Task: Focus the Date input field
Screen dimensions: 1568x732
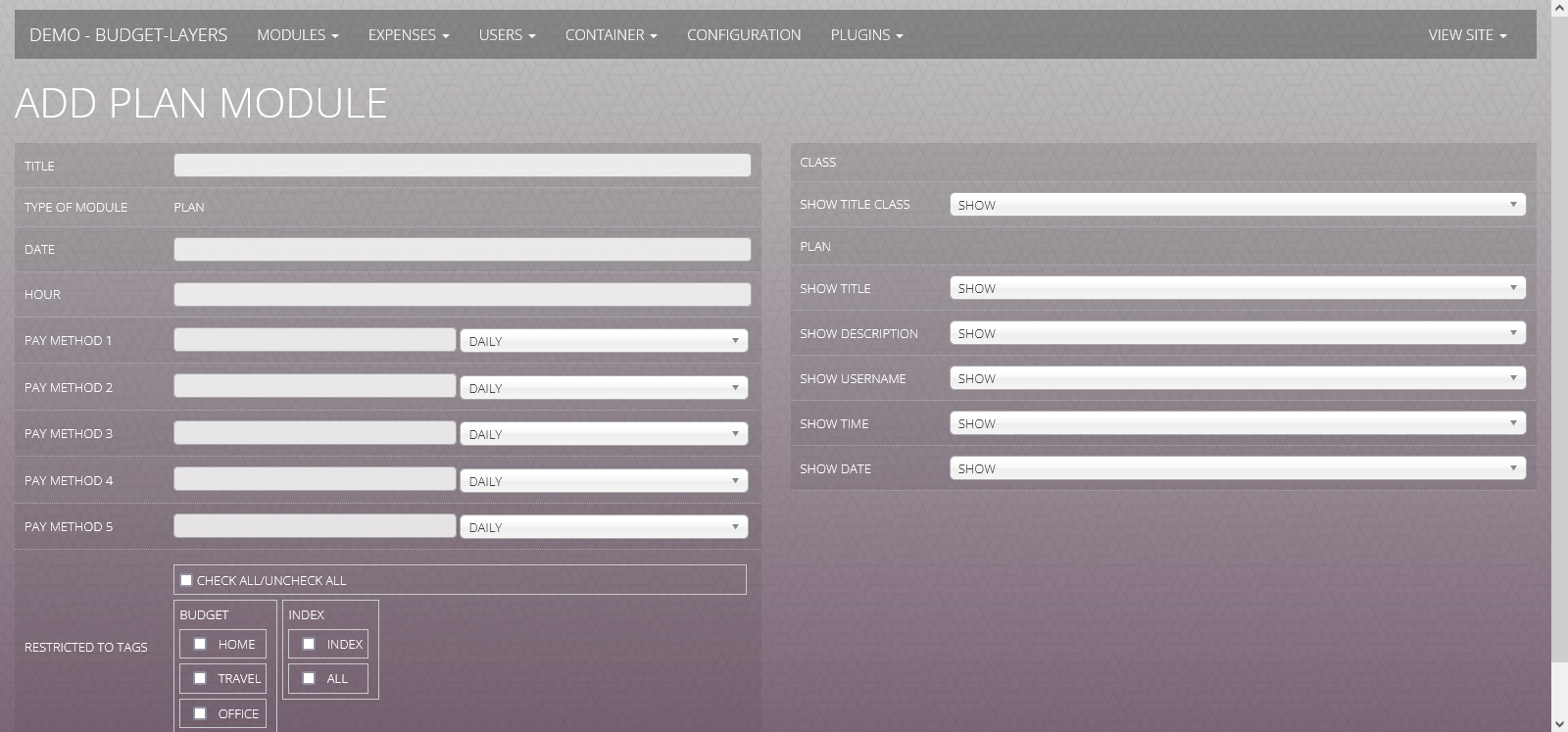Action: [x=462, y=250]
